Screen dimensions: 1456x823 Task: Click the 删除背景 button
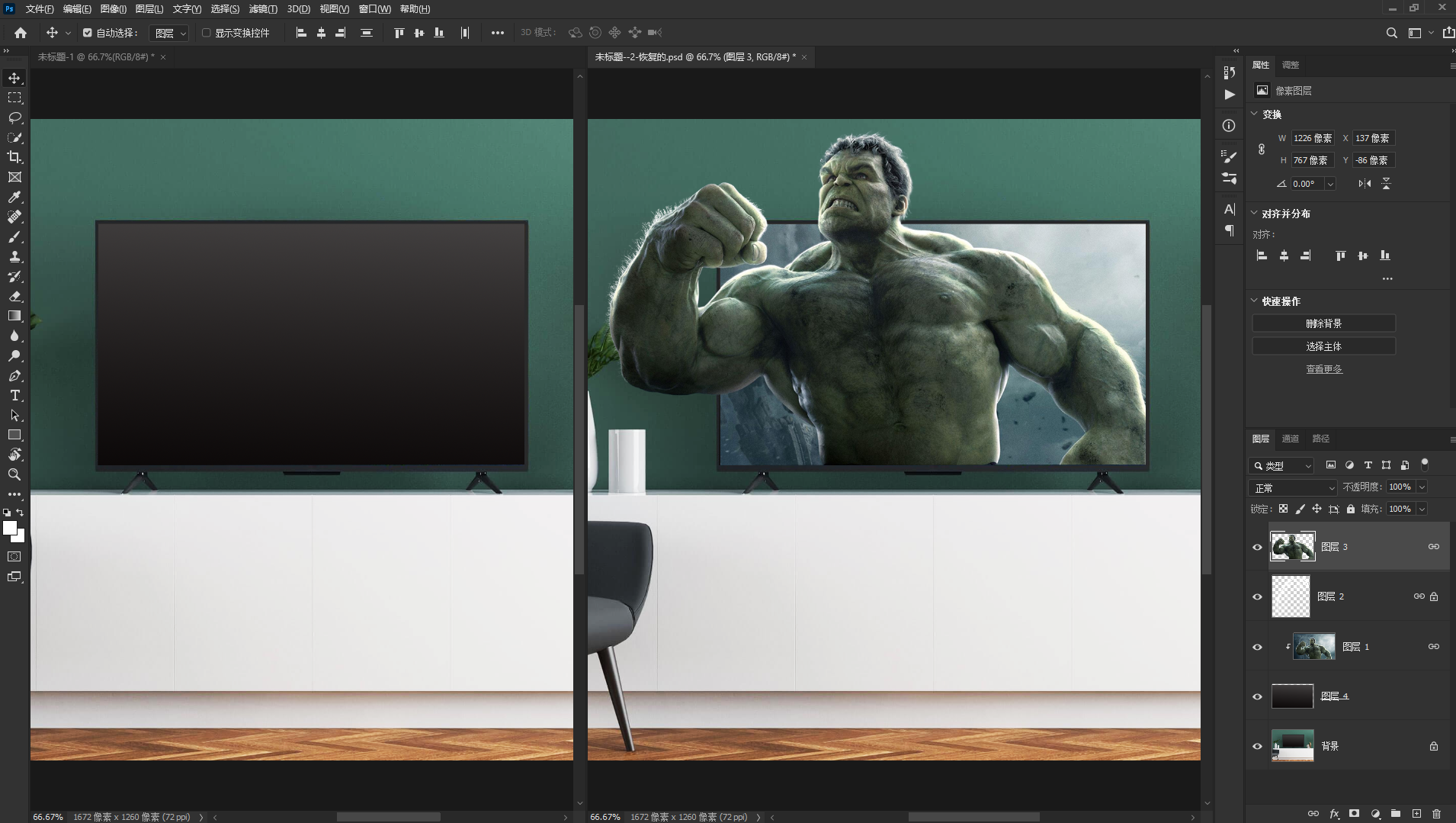[x=1324, y=323]
